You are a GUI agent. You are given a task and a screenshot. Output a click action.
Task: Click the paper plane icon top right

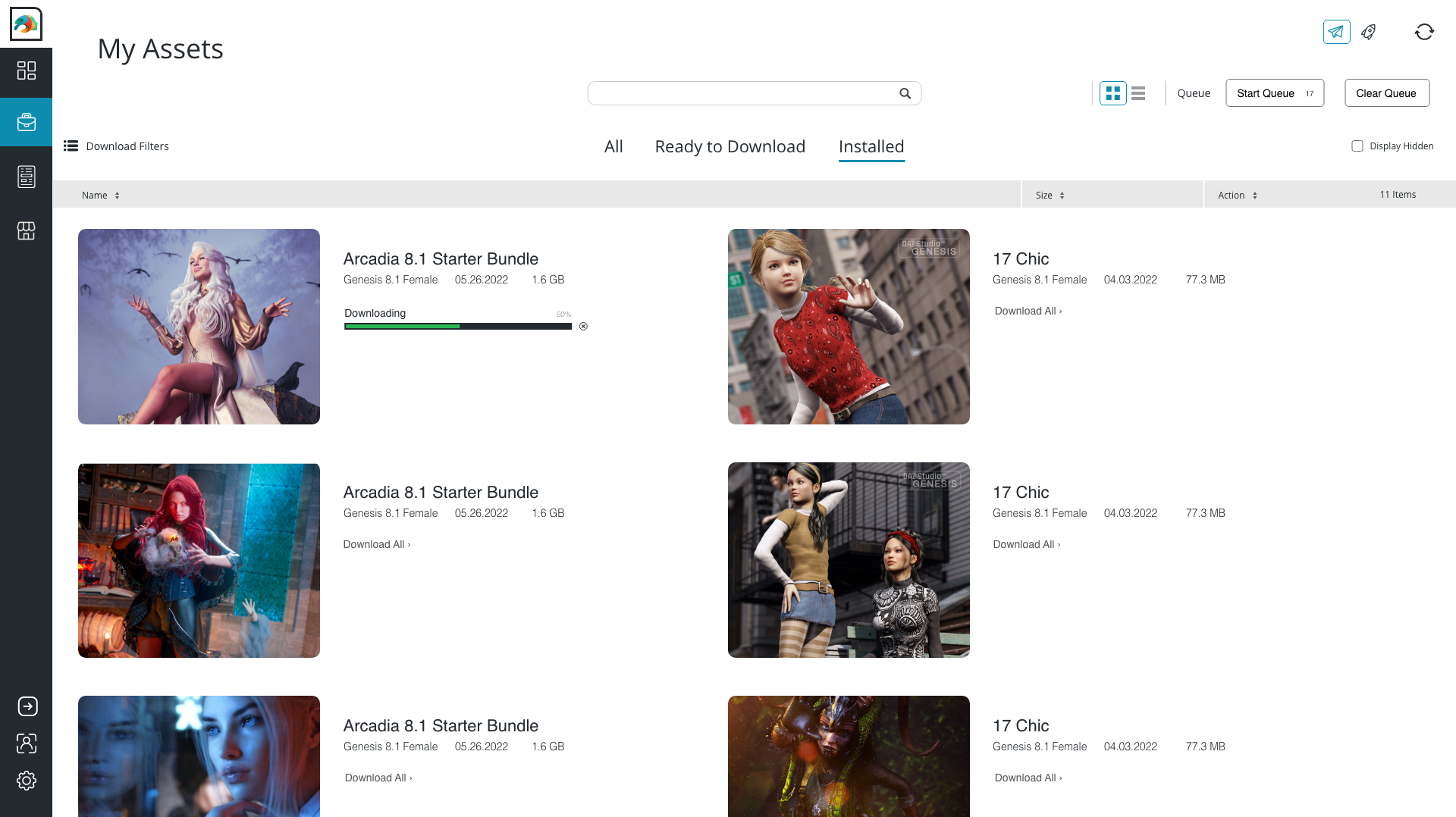(1336, 32)
